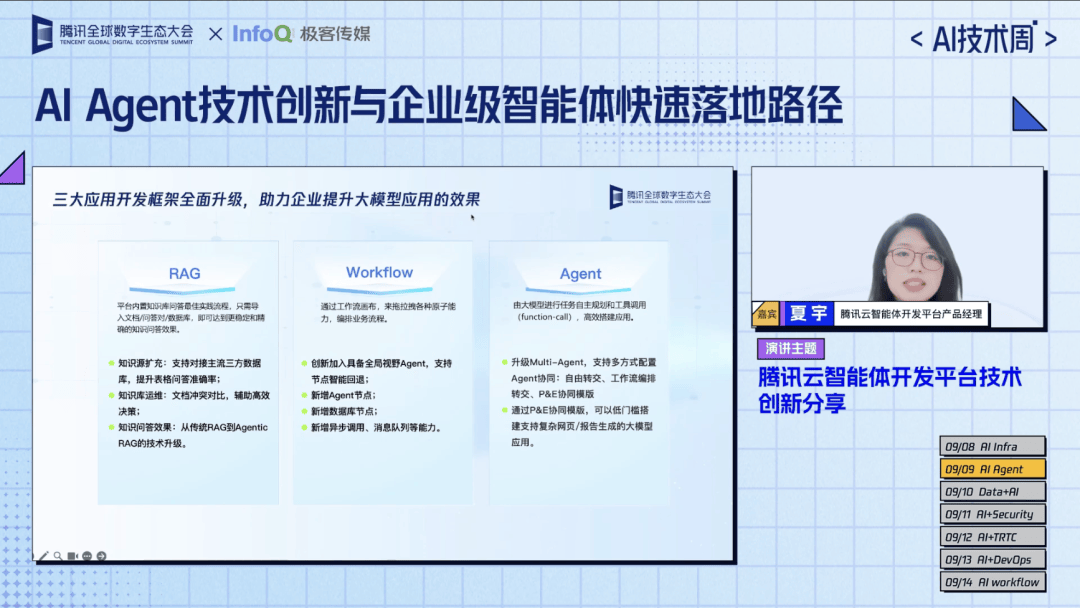Open the 09/14 AI workflow session
This screenshot has width=1080, height=608.
click(x=992, y=582)
